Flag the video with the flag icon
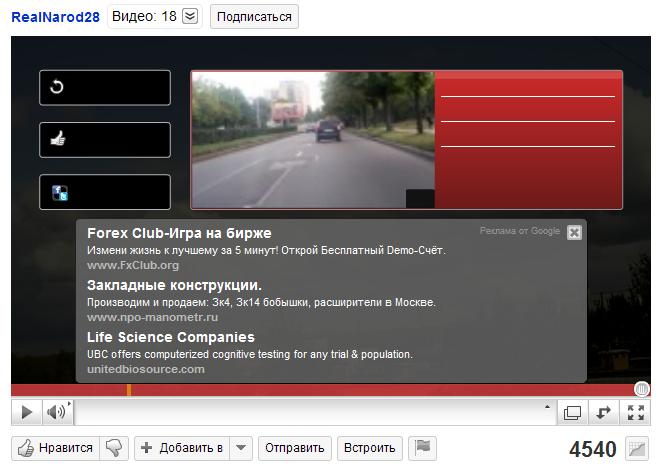This screenshot has height=467, width=662. [x=423, y=448]
